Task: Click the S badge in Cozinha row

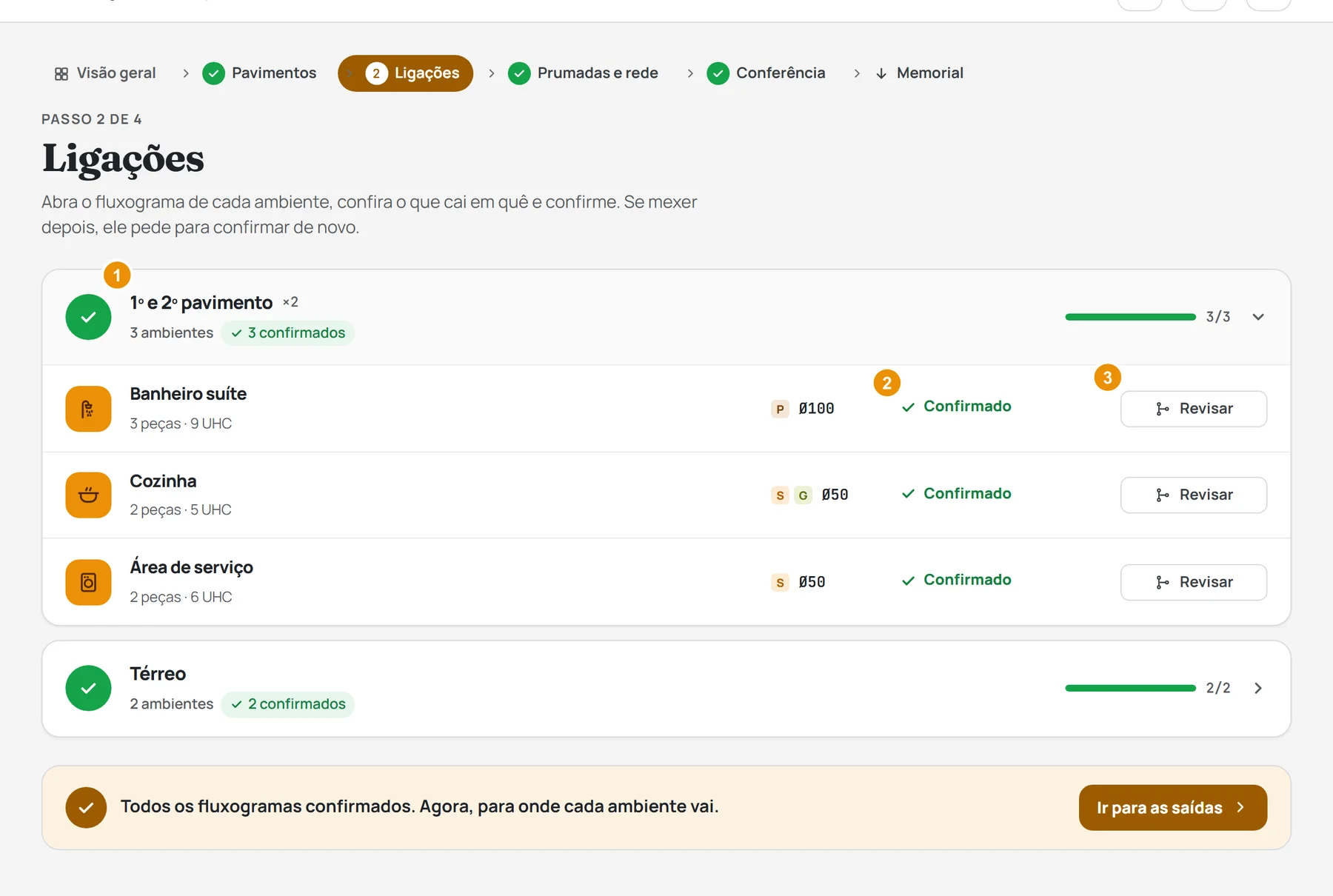Action: pos(780,495)
